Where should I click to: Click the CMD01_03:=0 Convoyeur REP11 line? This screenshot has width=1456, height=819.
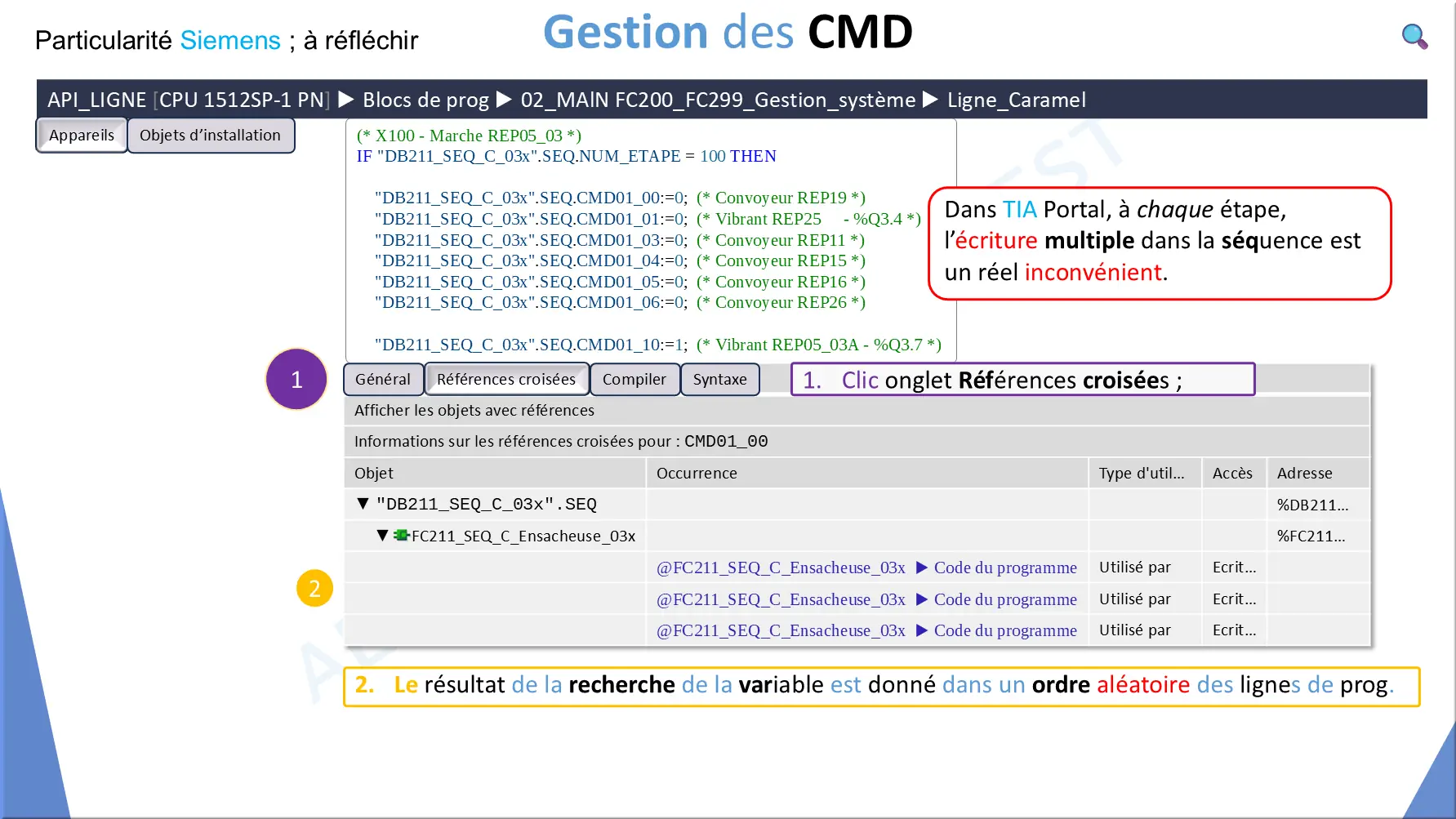point(620,240)
